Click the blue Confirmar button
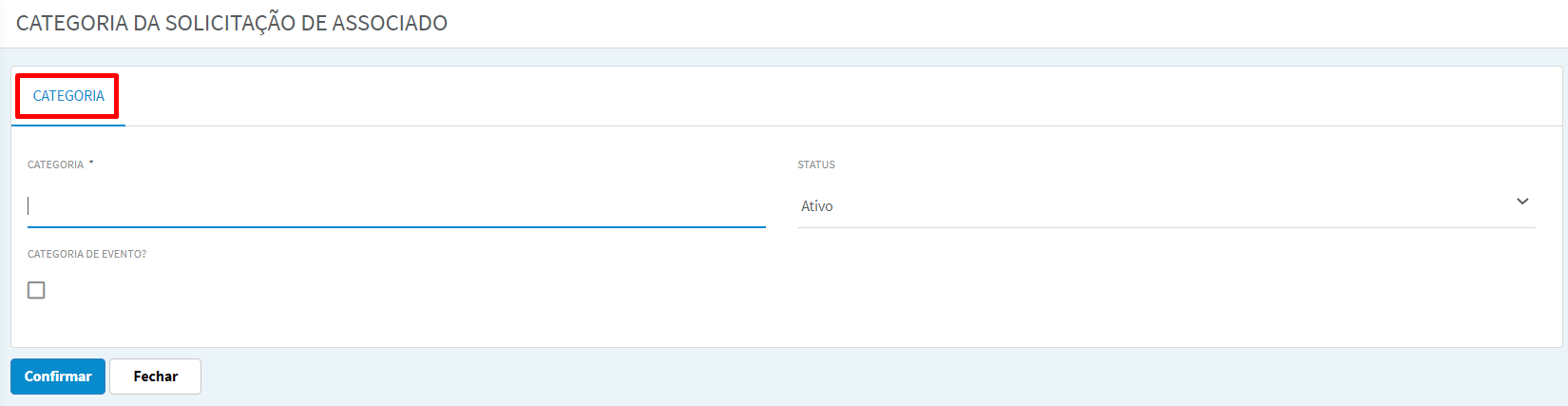Image resolution: width=1568 pixels, height=406 pixels. click(x=58, y=377)
